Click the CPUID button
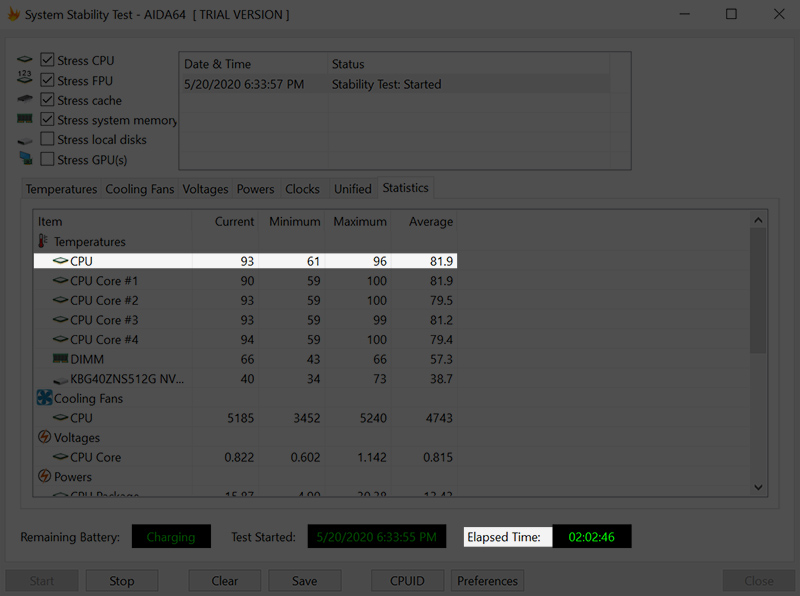The image size is (800, 596). [407, 581]
